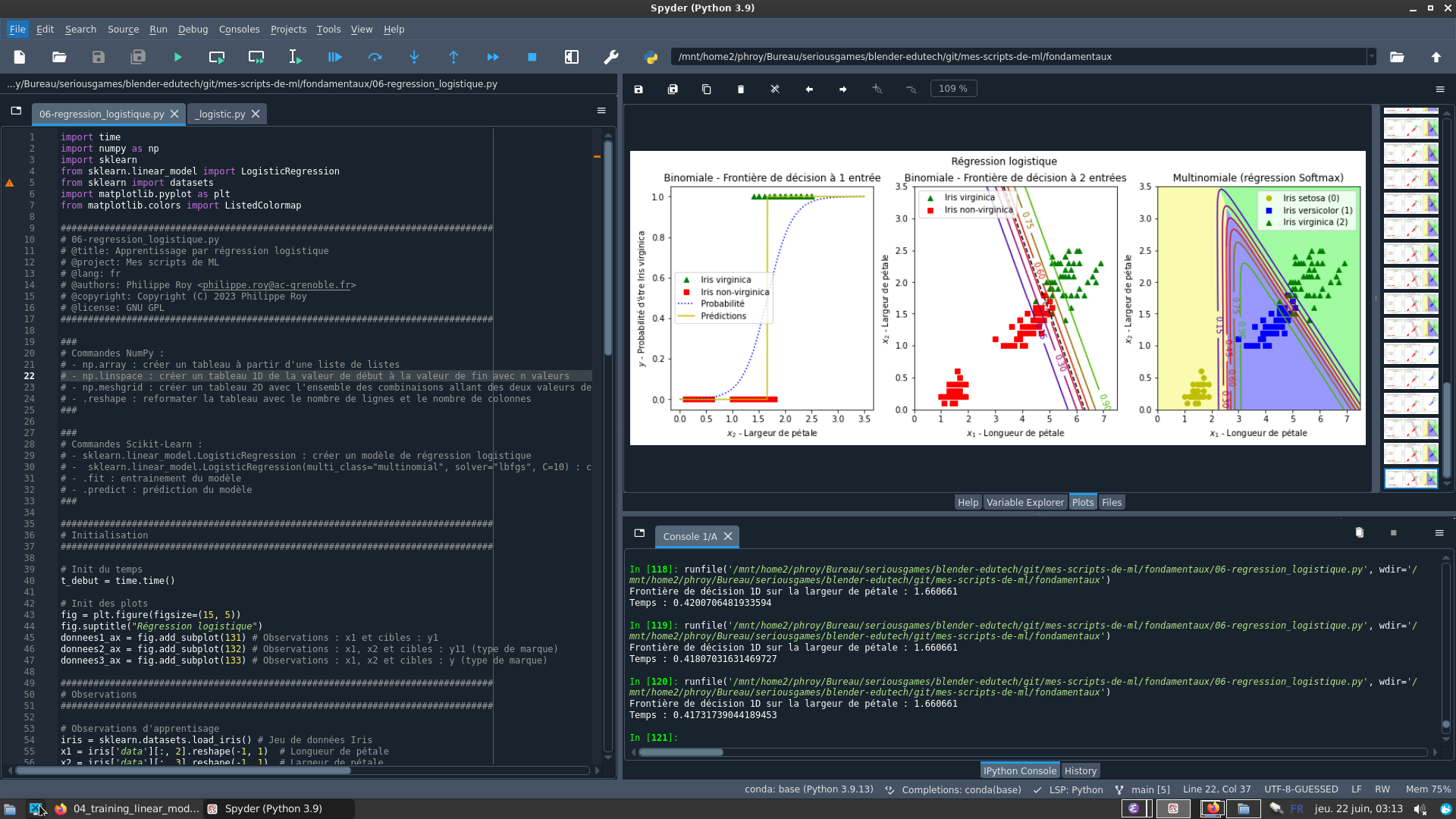Browse the console tabs list
The height and width of the screenshot is (819, 1456).
point(639,533)
